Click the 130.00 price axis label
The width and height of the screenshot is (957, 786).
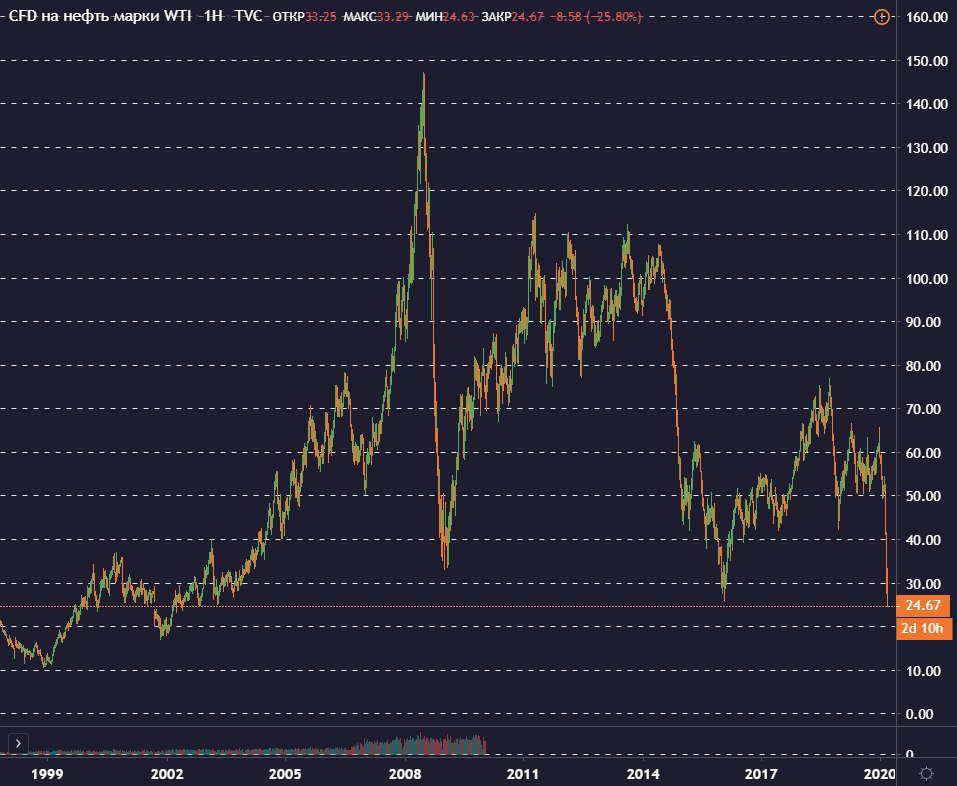[927, 148]
